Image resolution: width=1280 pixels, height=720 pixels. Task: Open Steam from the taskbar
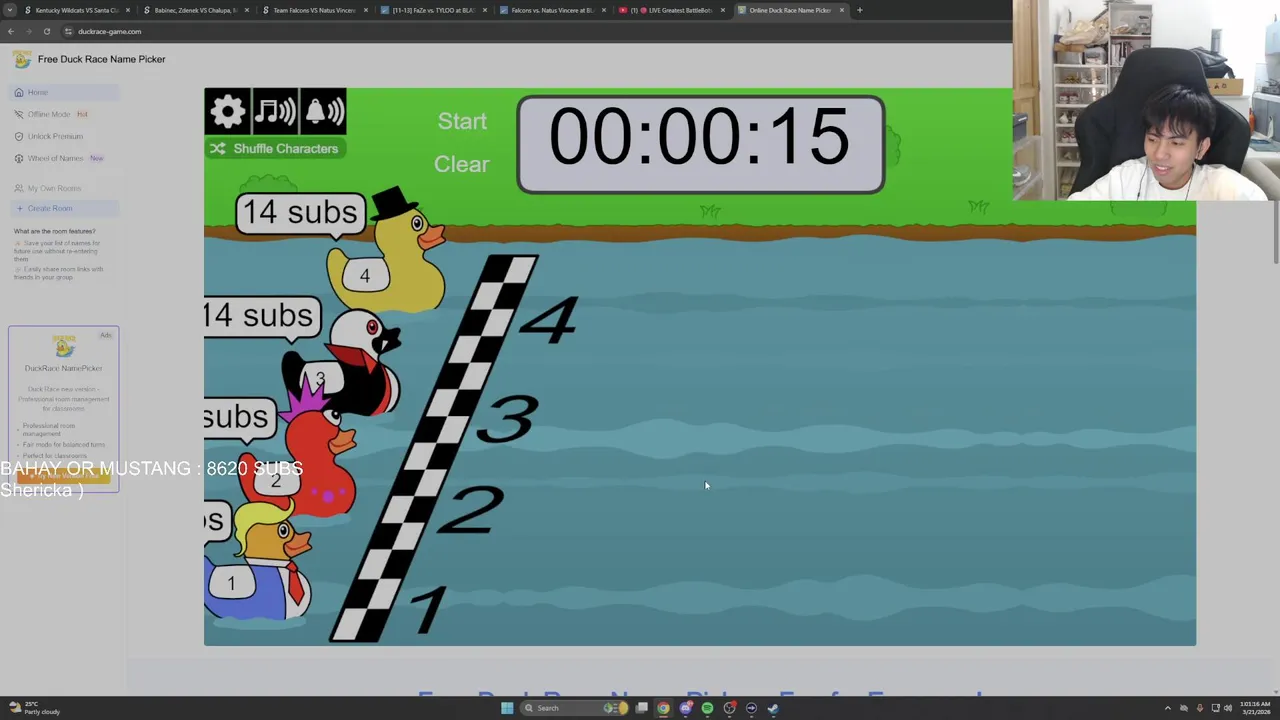[773, 708]
